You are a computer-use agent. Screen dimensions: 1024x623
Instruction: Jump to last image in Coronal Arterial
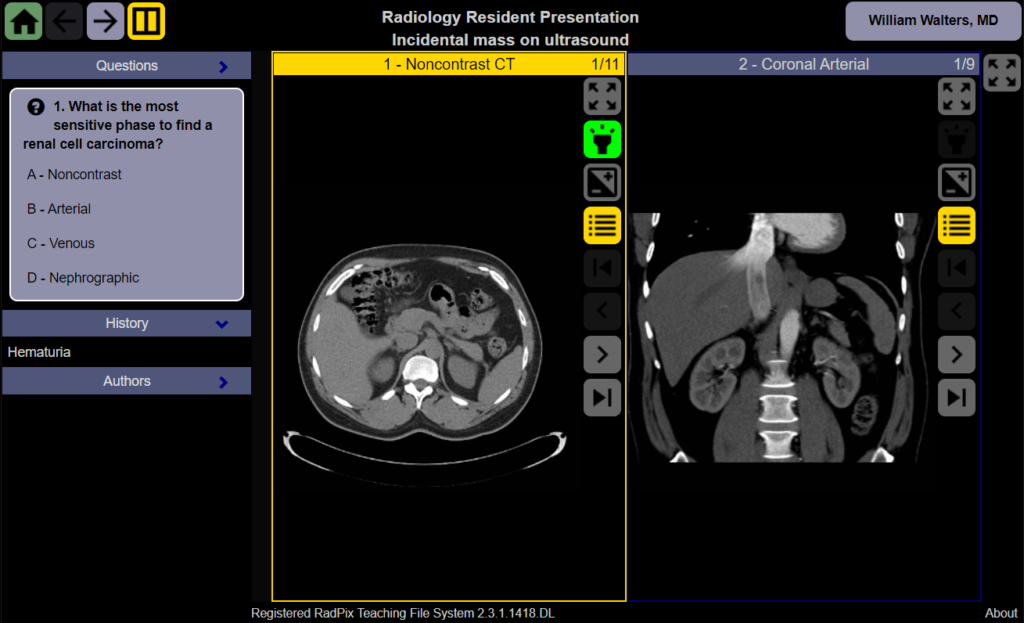(957, 398)
